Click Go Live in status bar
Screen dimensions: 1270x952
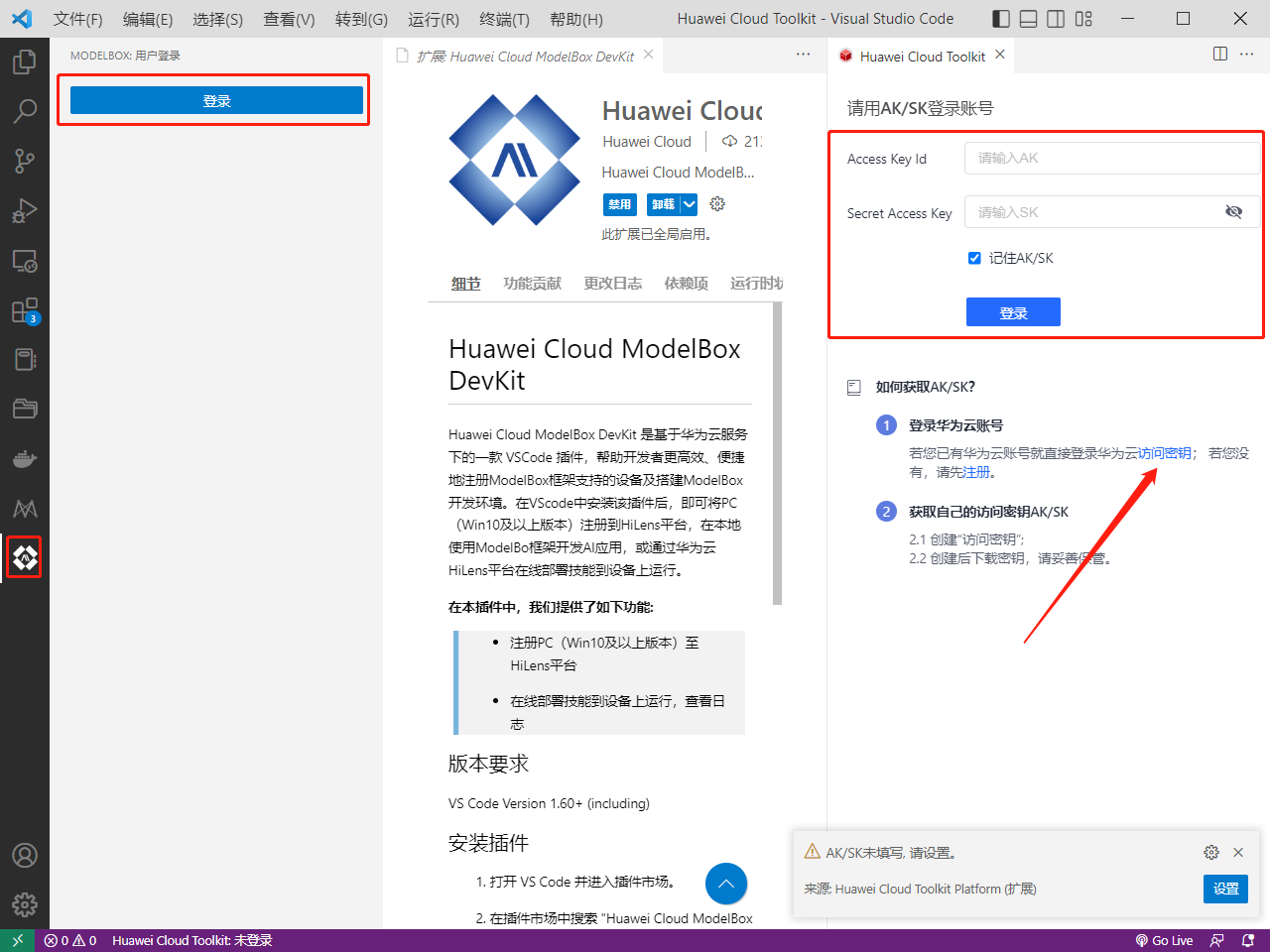[1164, 940]
